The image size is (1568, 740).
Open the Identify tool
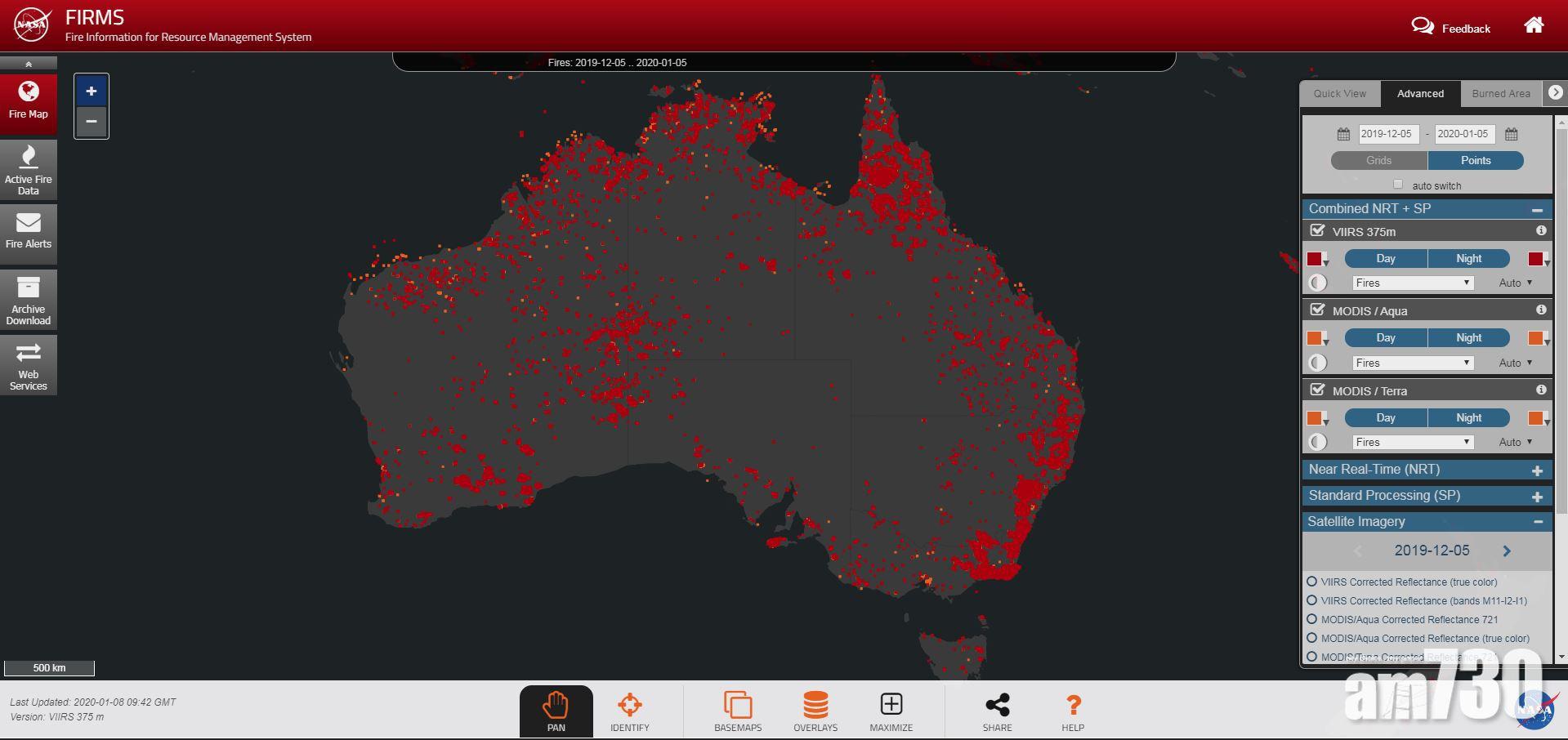[629, 711]
